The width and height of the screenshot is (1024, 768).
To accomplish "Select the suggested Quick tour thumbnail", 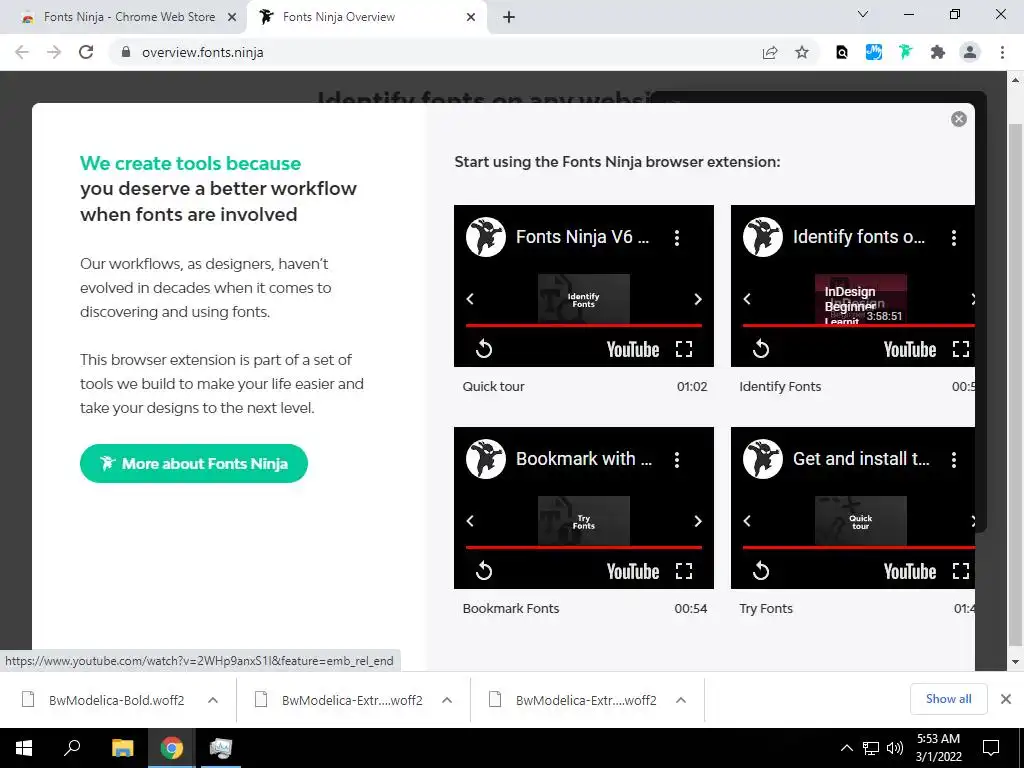I will [x=861, y=521].
